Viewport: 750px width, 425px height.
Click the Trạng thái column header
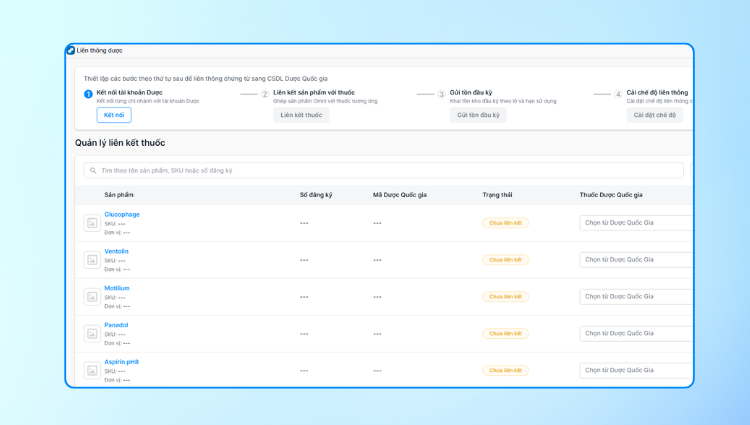[497, 195]
